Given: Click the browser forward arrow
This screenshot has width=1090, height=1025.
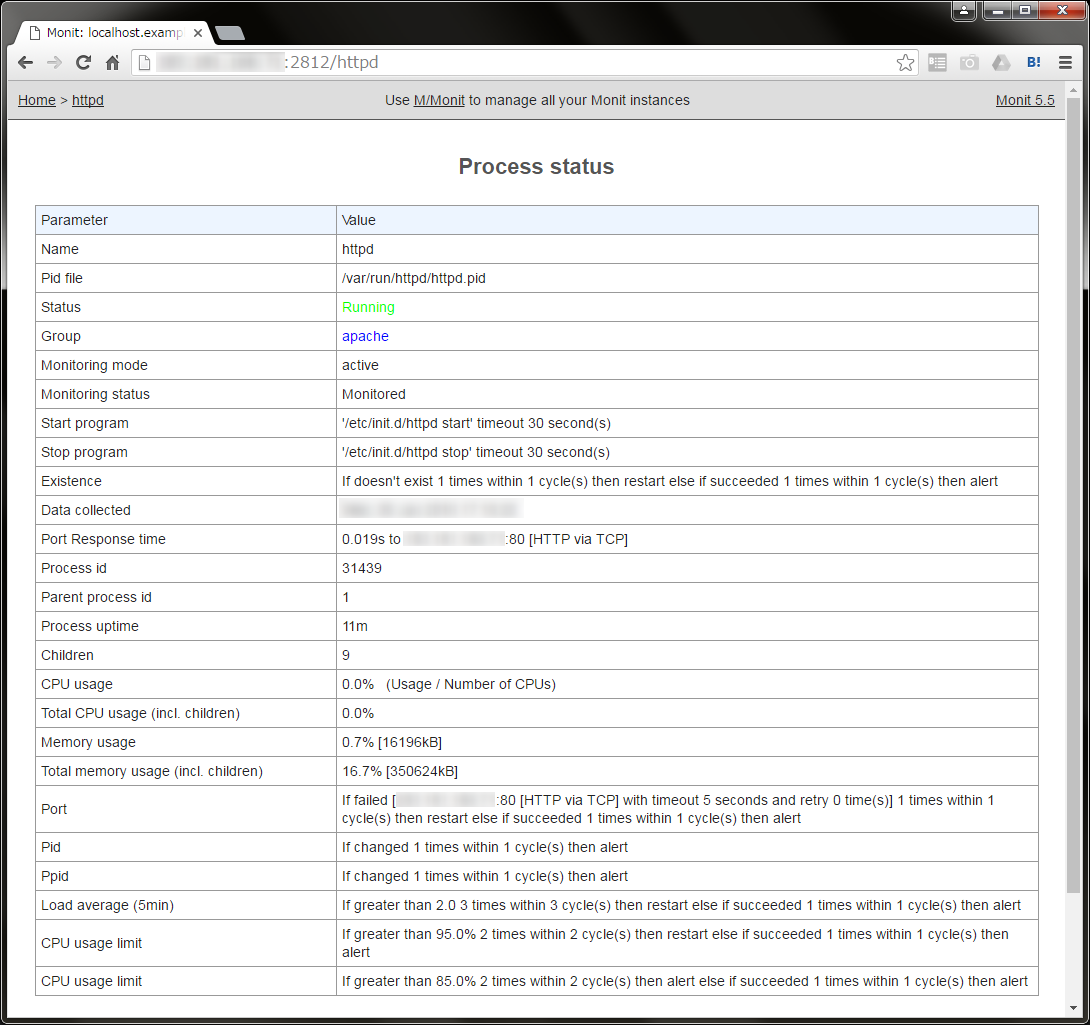Looking at the screenshot, I should point(55,63).
